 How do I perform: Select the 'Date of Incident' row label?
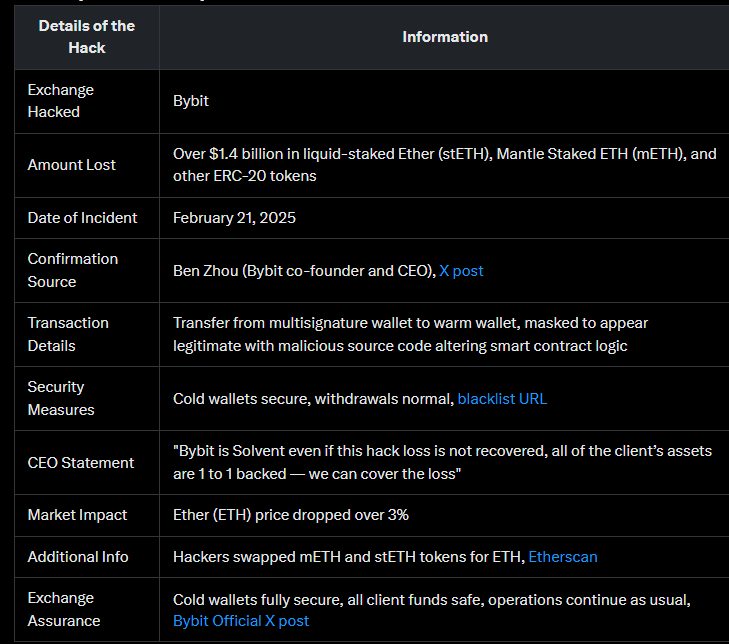pos(82,218)
